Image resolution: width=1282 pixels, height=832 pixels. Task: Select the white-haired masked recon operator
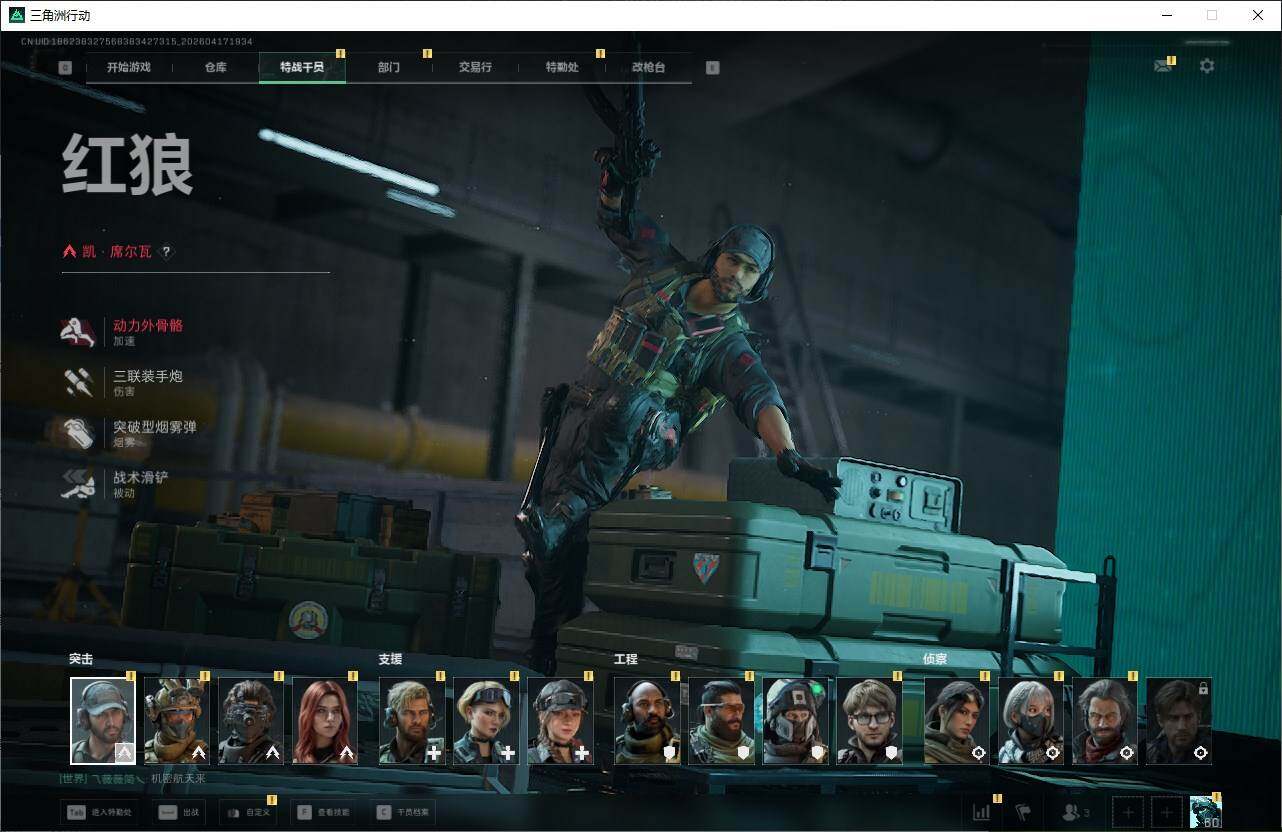click(1031, 721)
